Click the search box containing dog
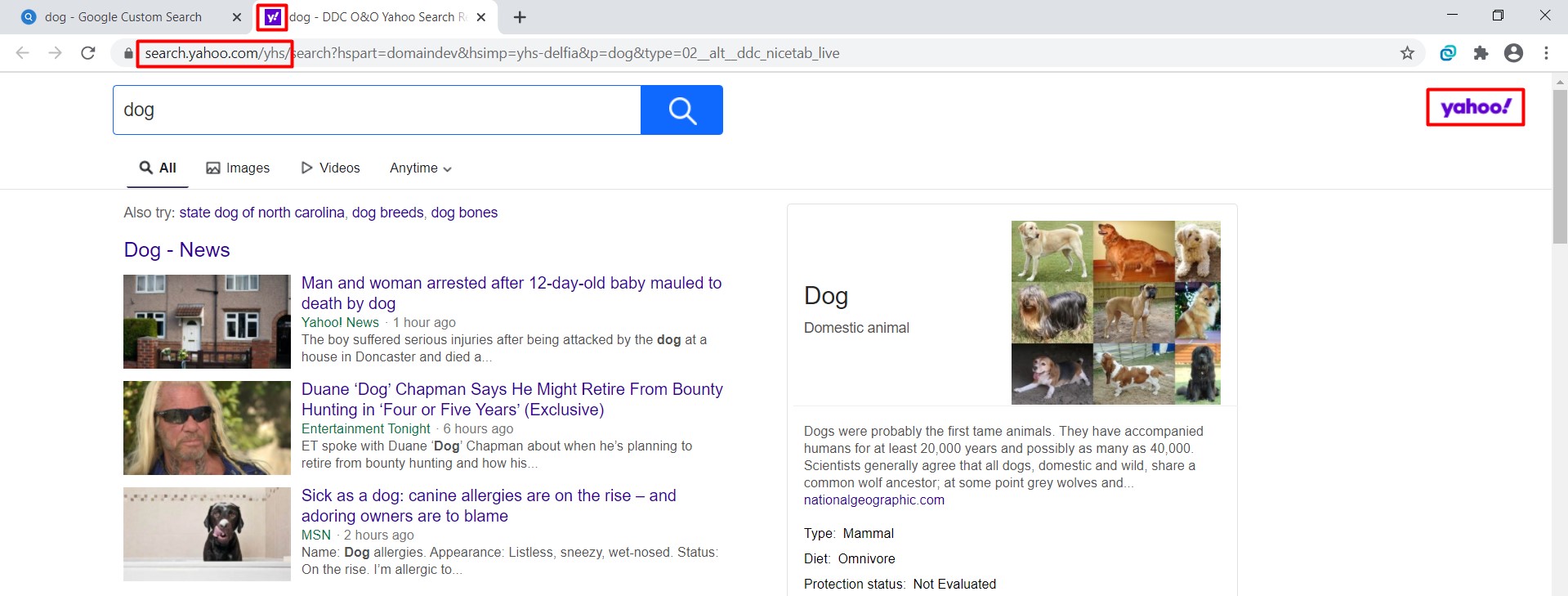 coord(377,110)
